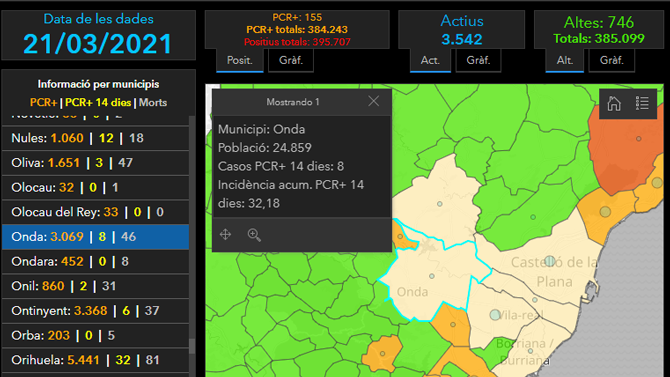Click the municipality list scrollbar thumb
This screenshot has width=670, height=377.
(x=192, y=346)
